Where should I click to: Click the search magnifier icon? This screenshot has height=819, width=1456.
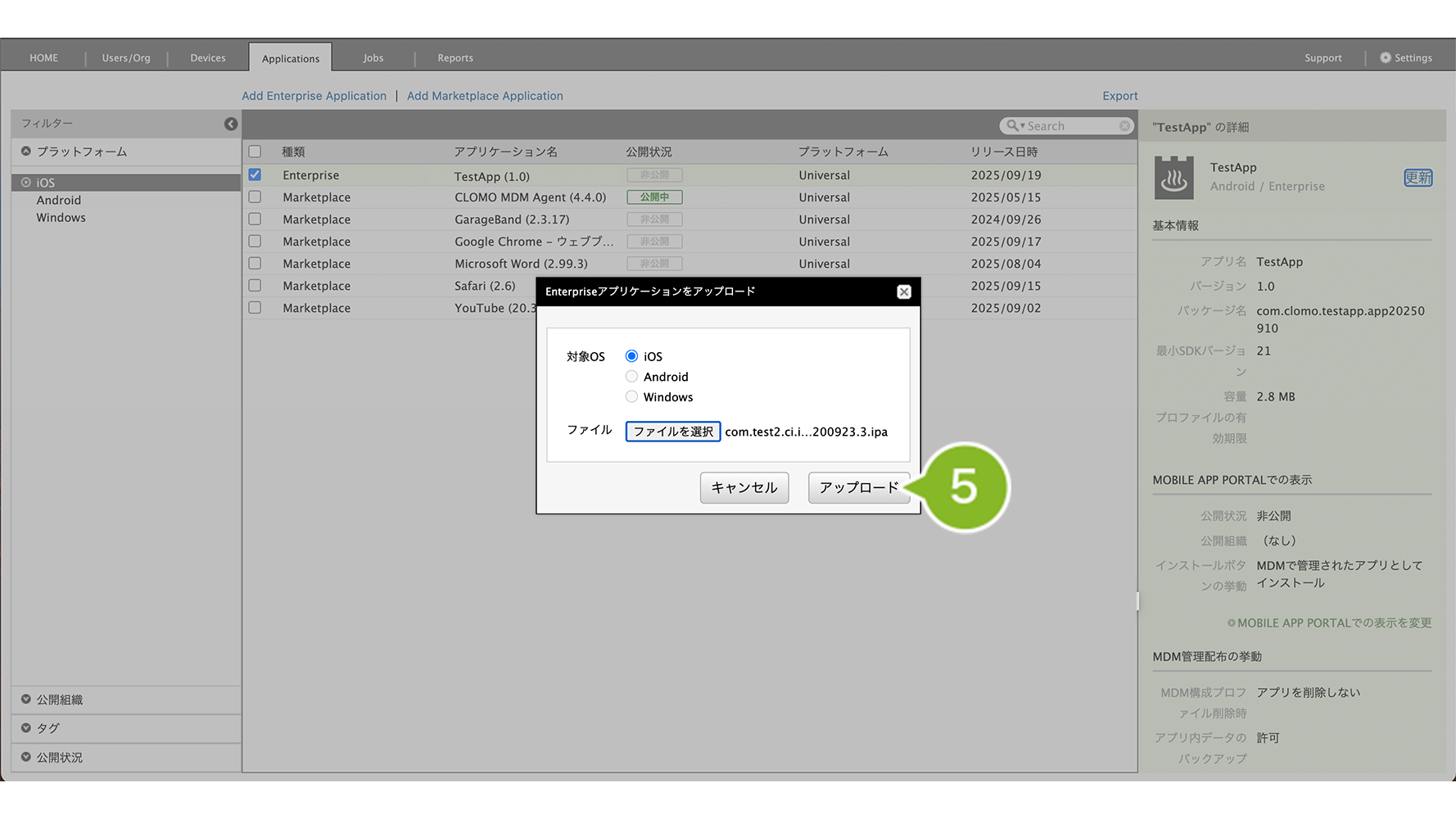coord(1013,126)
